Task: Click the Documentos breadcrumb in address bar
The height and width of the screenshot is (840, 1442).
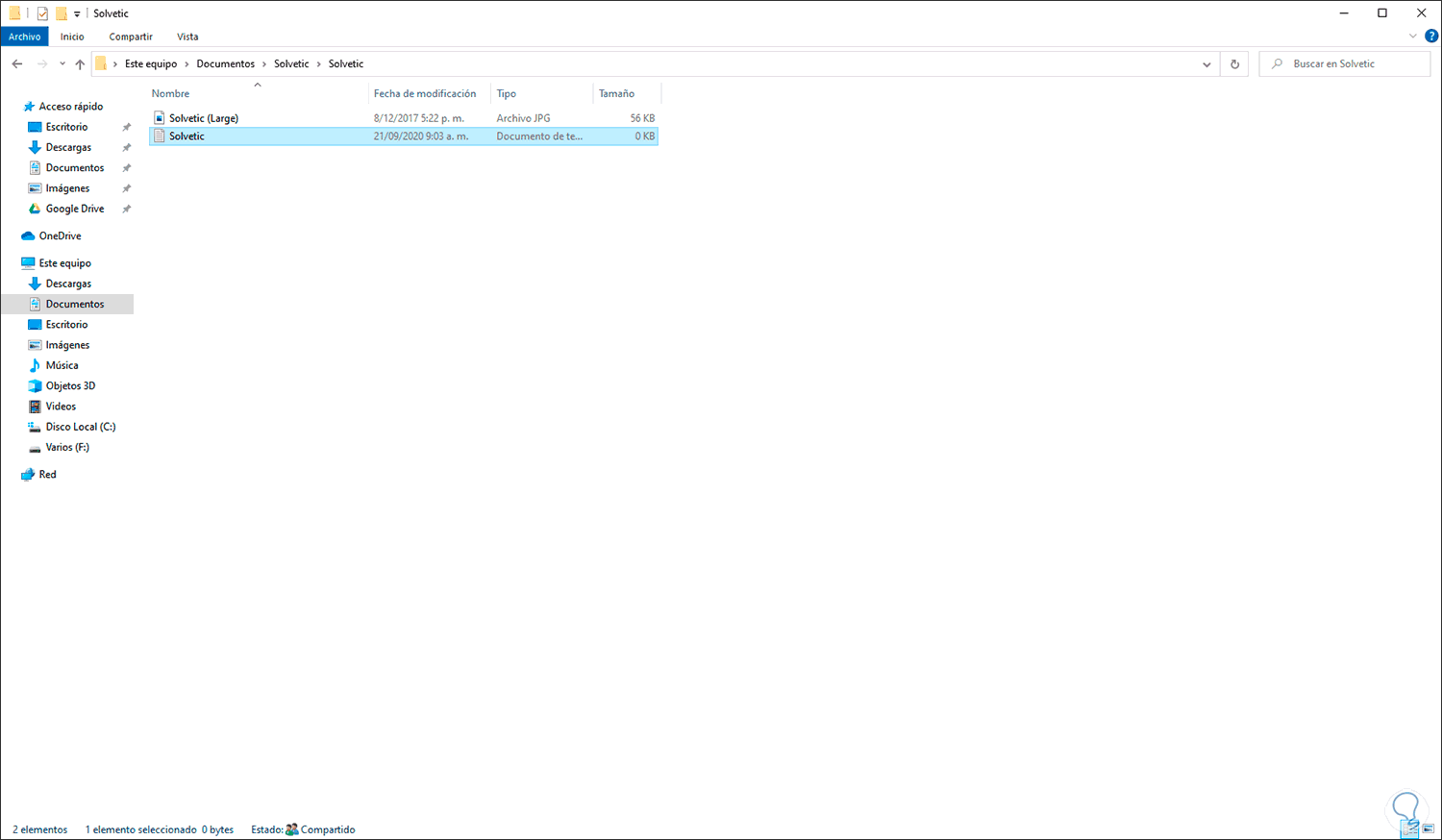Action: pyautogui.click(x=226, y=64)
